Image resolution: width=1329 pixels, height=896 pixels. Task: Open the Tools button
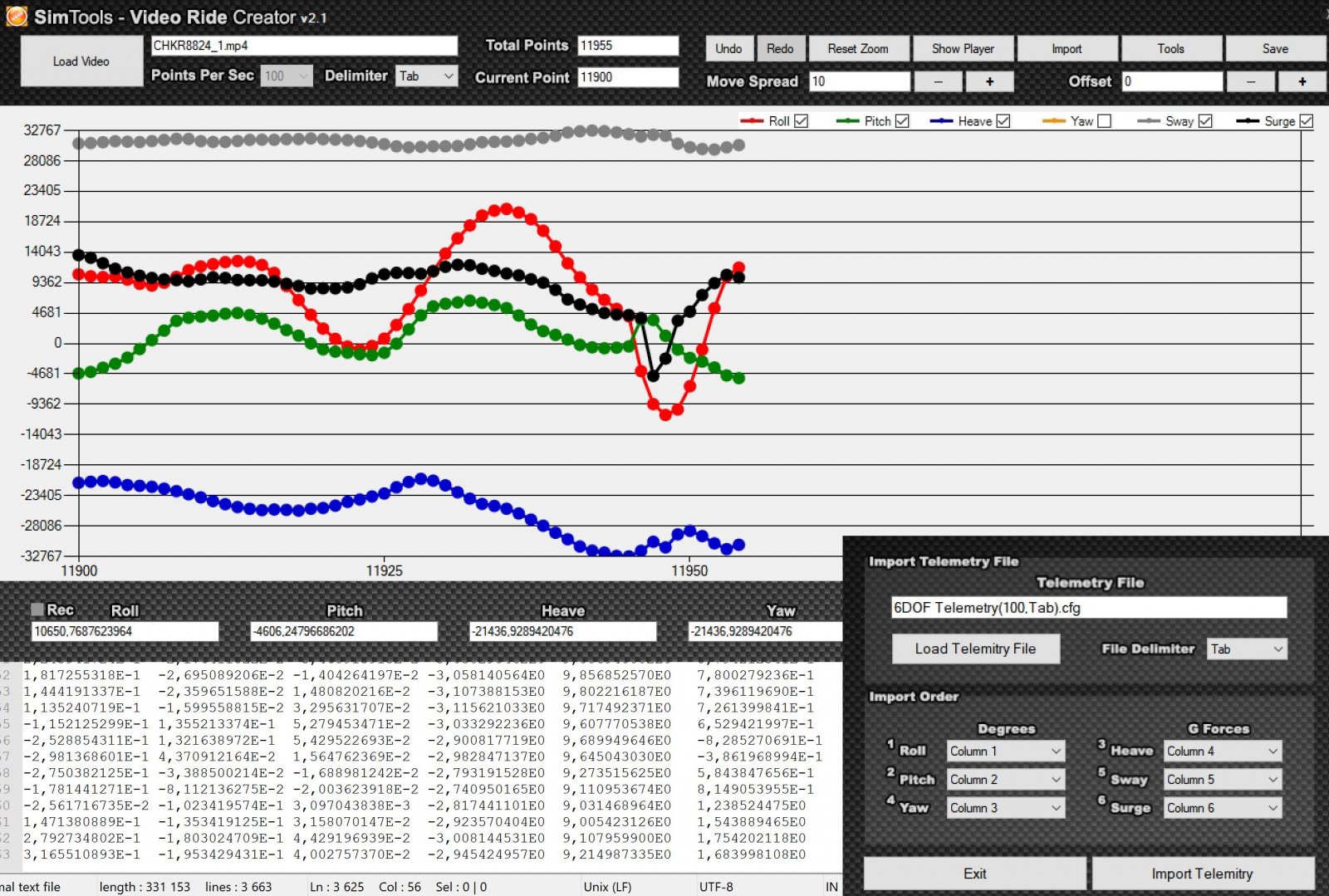(1170, 49)
